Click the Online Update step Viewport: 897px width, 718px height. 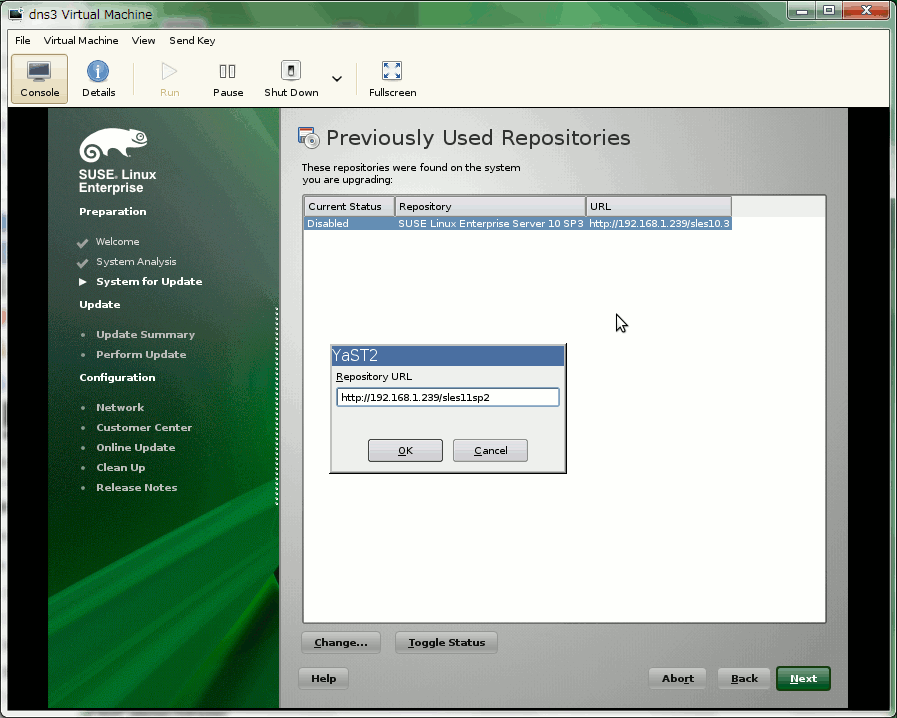point(136,447)
